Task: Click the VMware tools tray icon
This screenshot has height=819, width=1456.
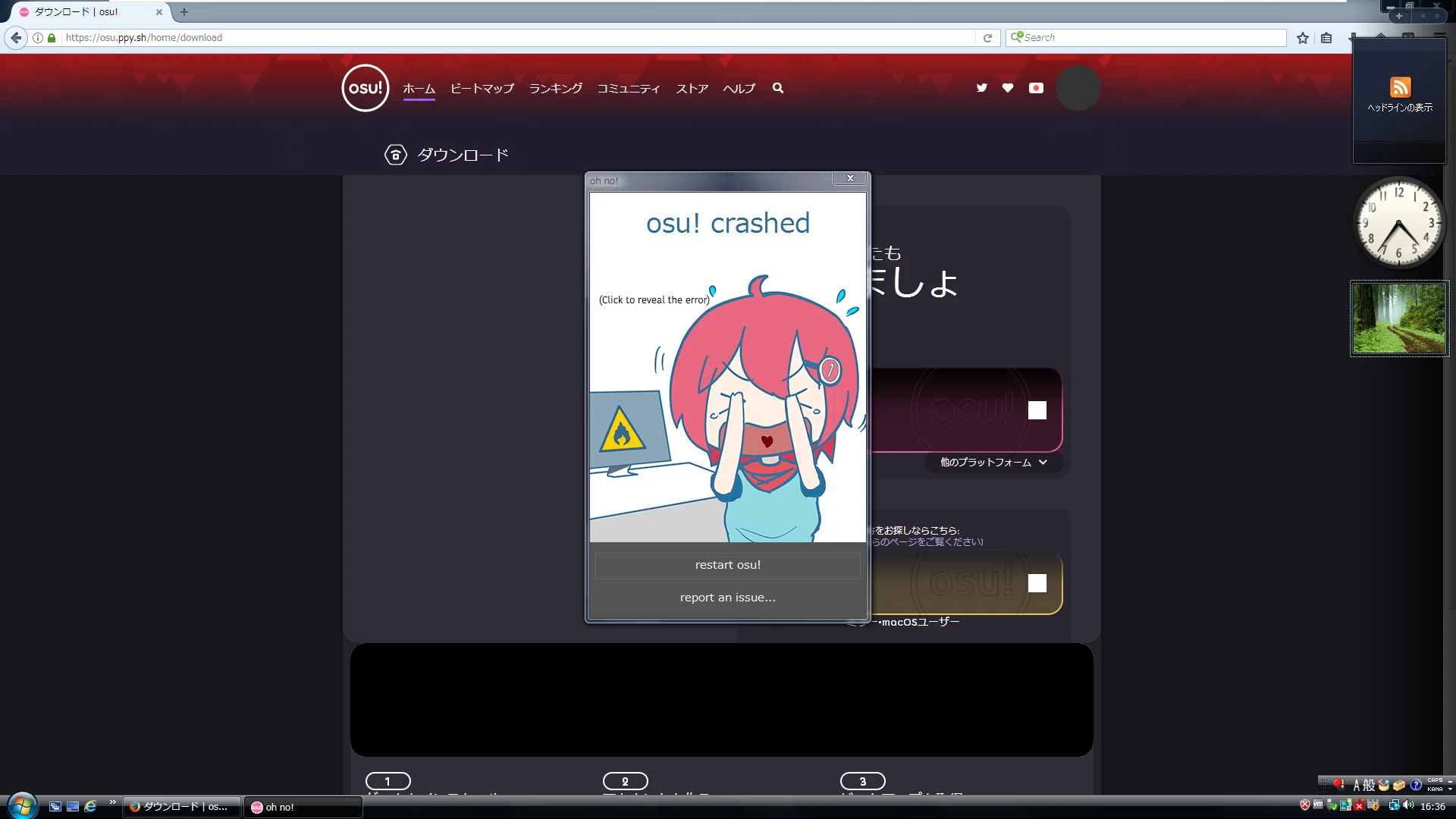Action: coord(1318,805)
